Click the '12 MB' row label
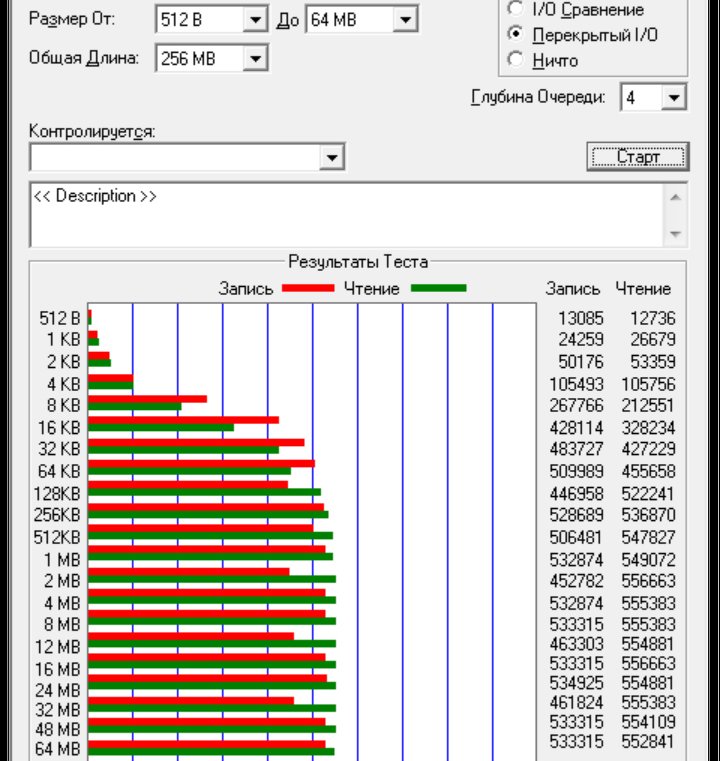The height and width of the screenshot is (761, 720). 58,647
